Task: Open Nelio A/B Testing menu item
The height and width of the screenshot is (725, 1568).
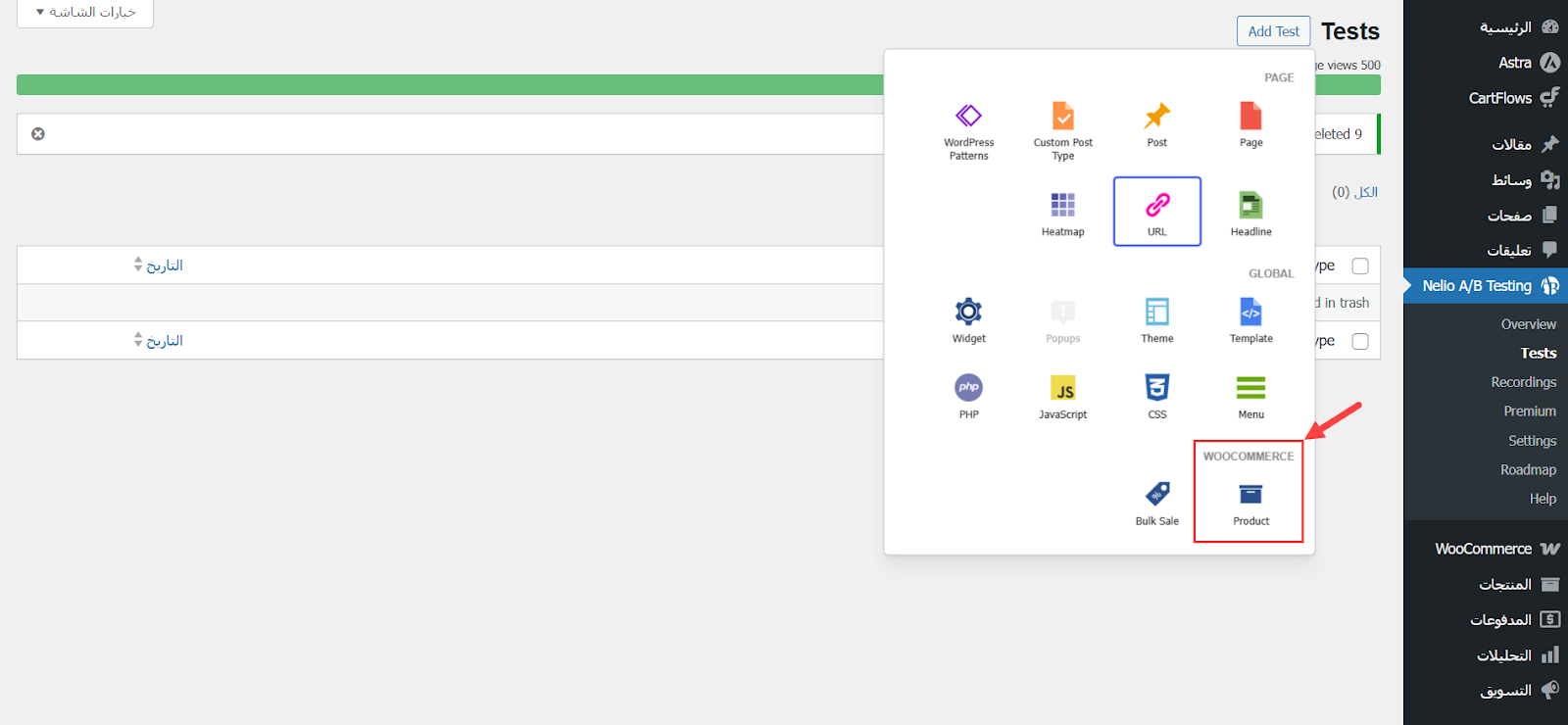Action: point(1486,286)
